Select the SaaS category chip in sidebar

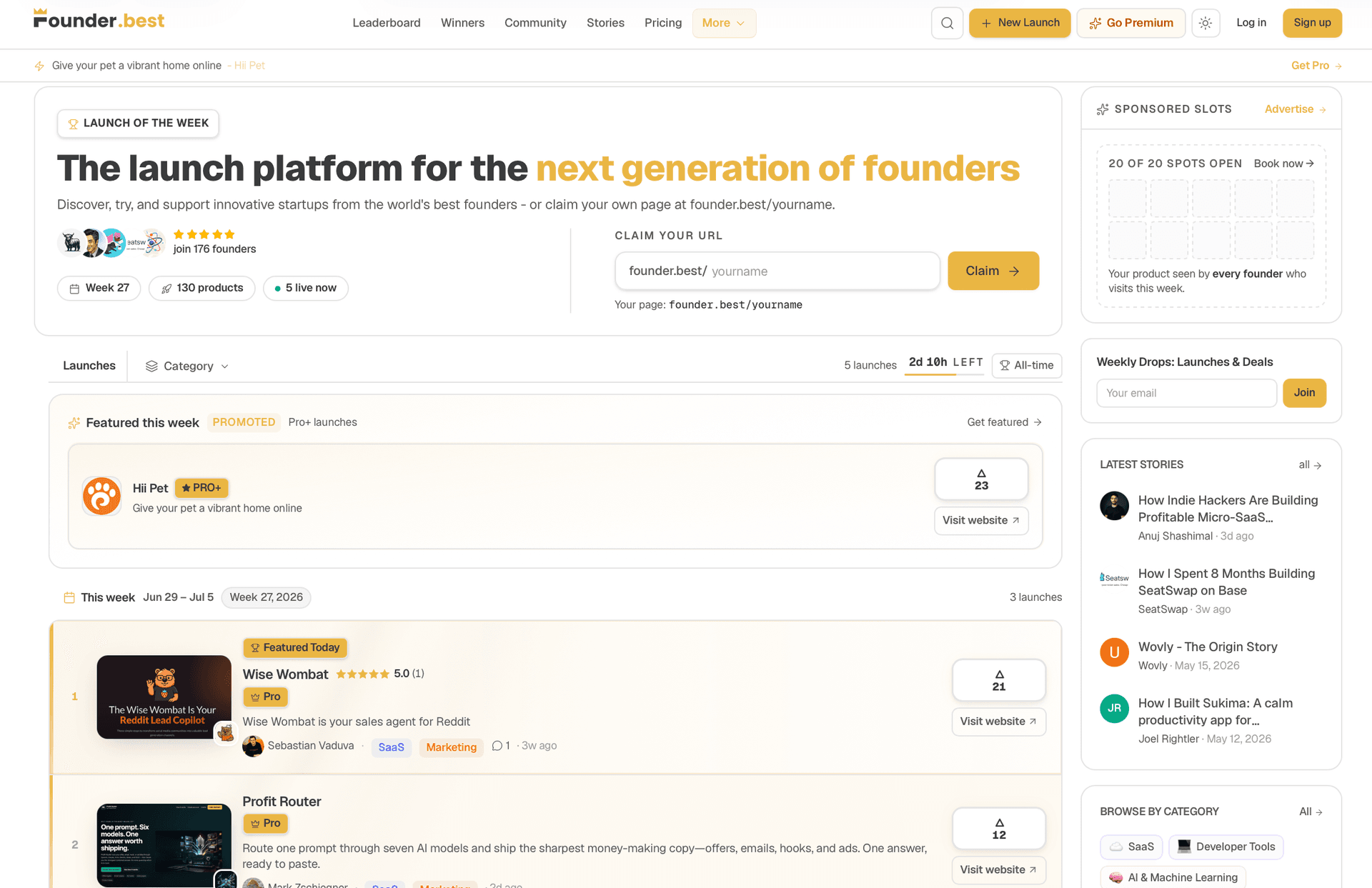(x=1131, y=847)
